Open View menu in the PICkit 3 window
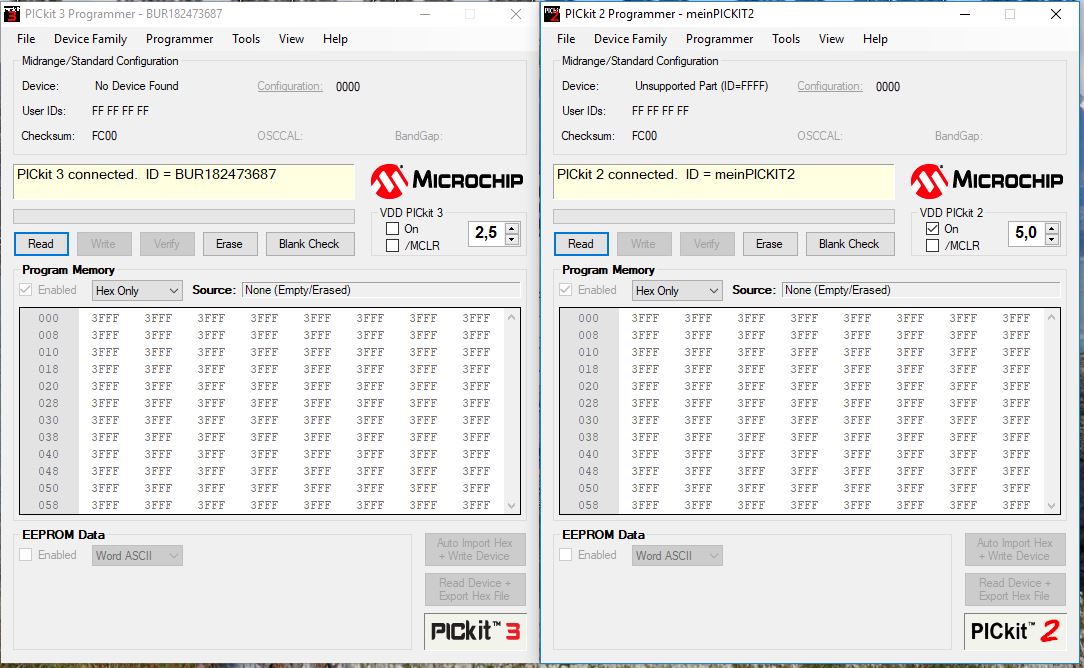This screenshot has height=668, width=1084. pos(291,39)
